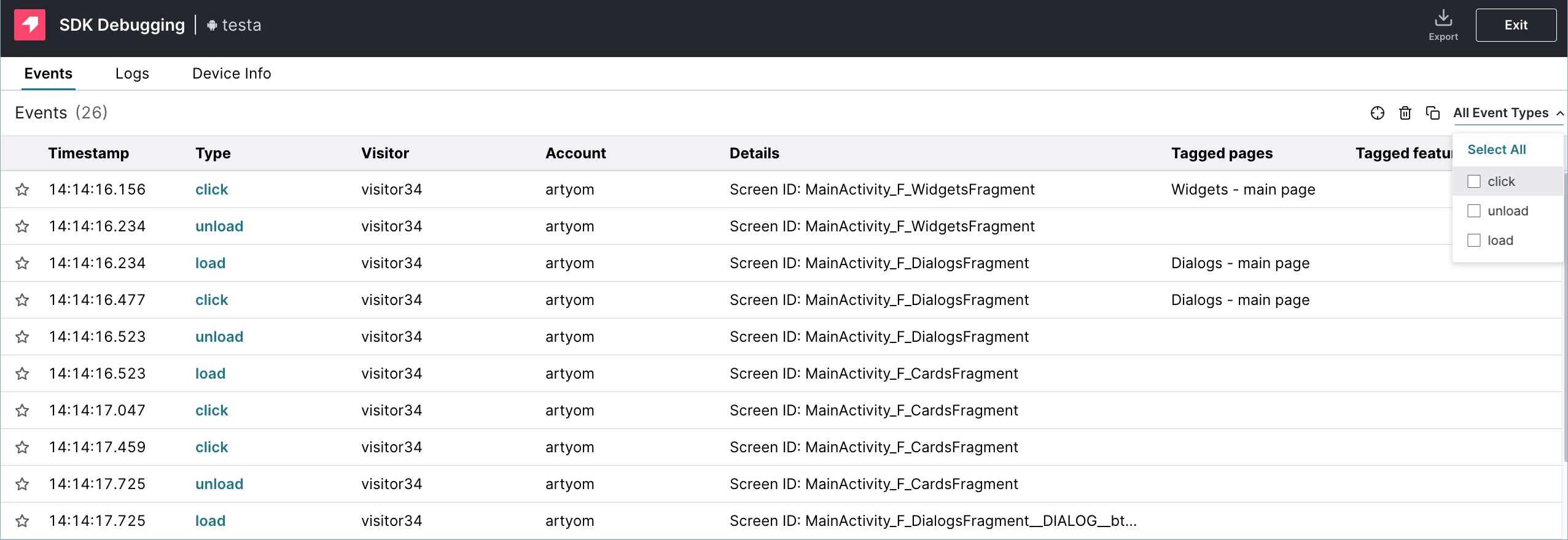Check the click event type checkbox
This screenshot has height=540, width=1568.
tap(1474, 182)
